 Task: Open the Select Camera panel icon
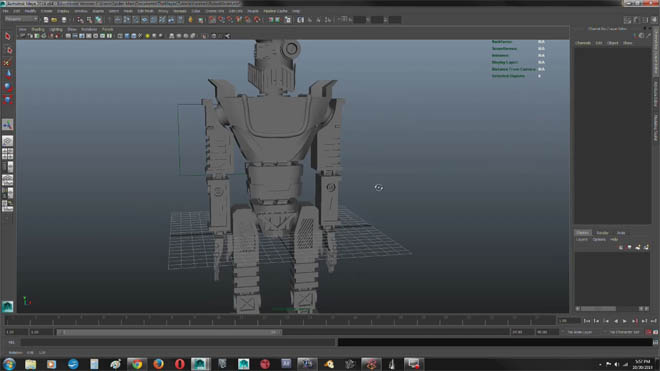coord(23,36)
